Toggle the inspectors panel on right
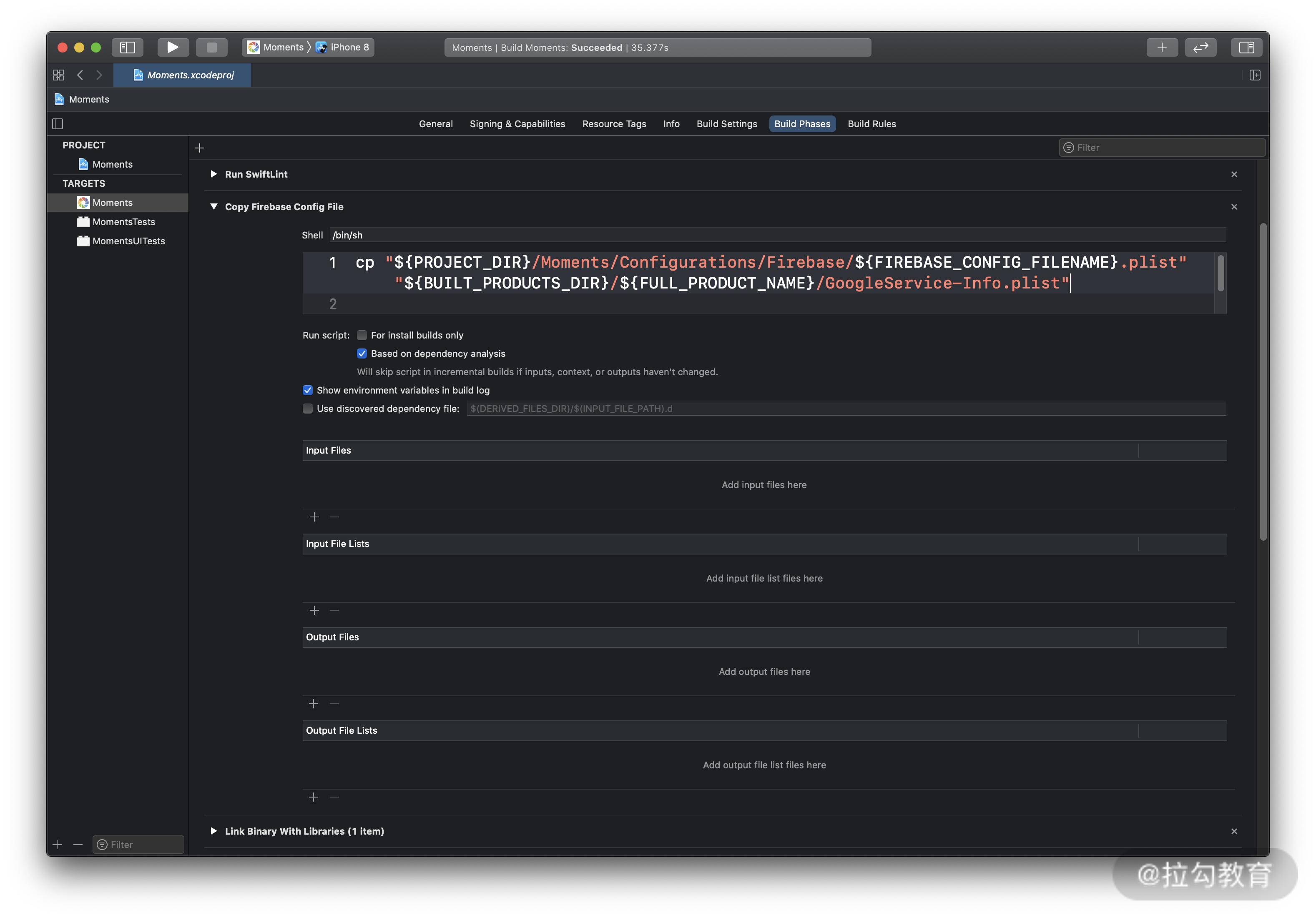This screenshot has height=918, width=1316. (1246, 47)
